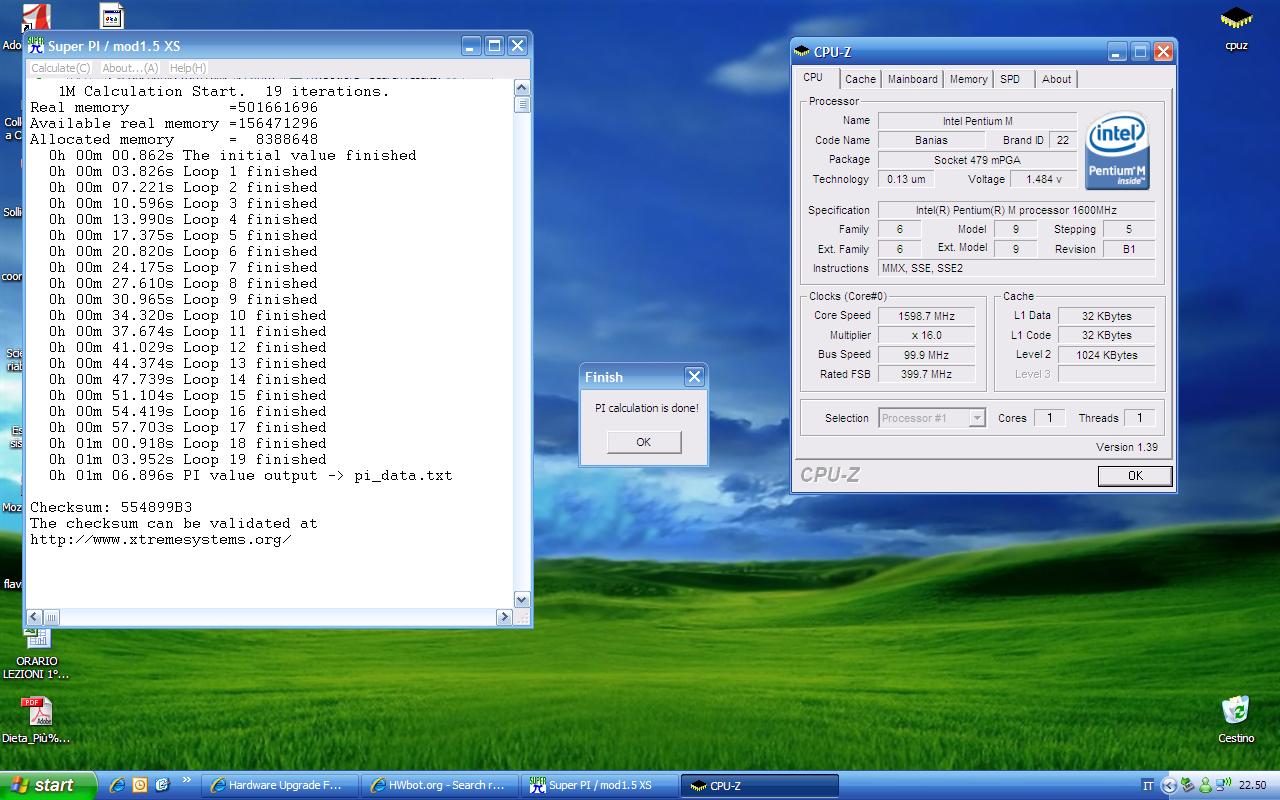
Task: Select CPU-Z taskbar button
Action: 761,786
